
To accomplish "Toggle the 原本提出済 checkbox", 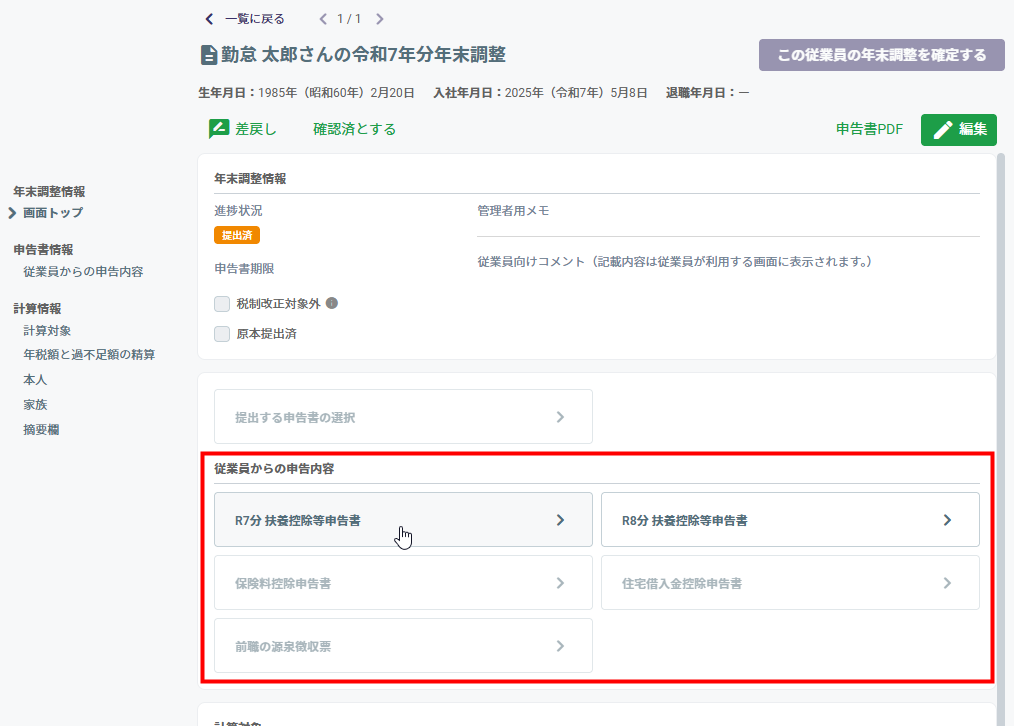I will (222, 334).
